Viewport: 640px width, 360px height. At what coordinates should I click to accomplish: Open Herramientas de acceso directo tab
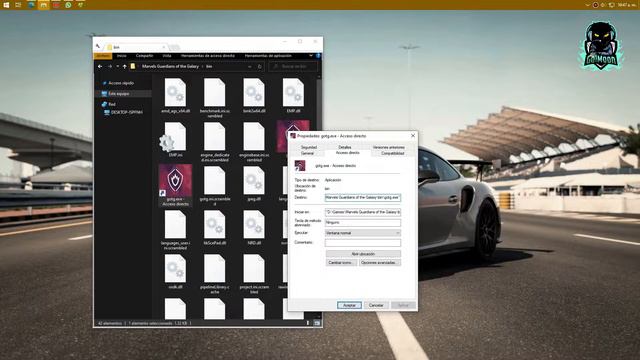(208, 56)
